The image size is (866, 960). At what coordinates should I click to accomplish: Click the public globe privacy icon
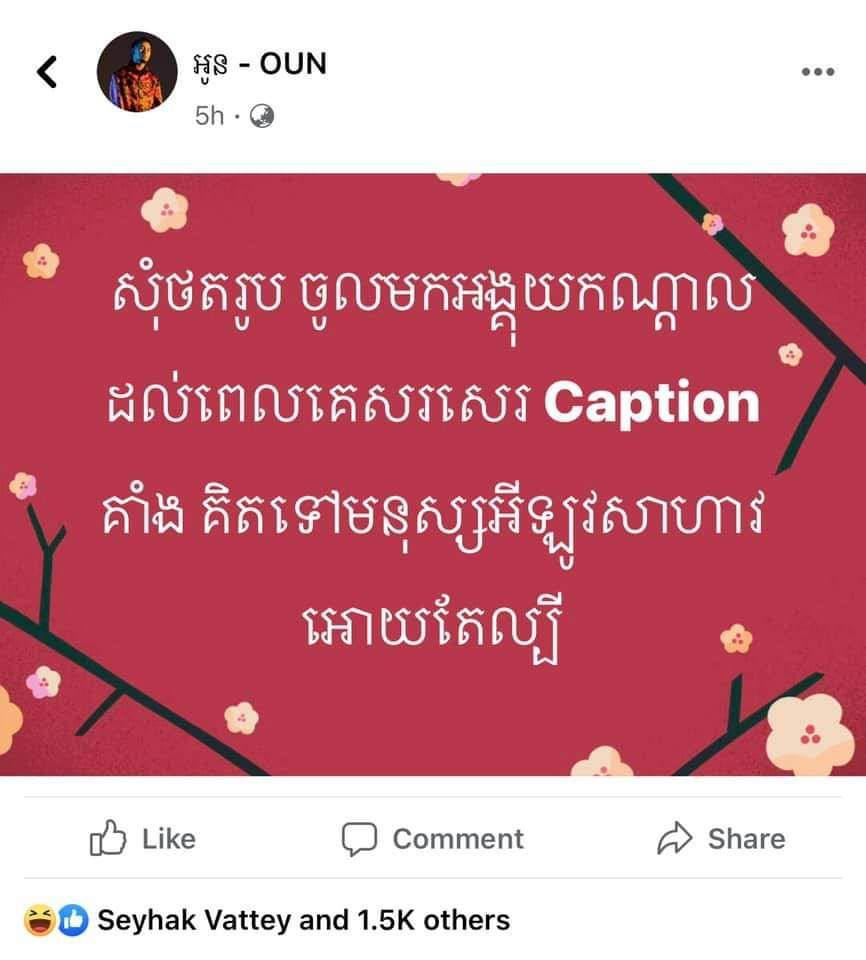[262, 116]
